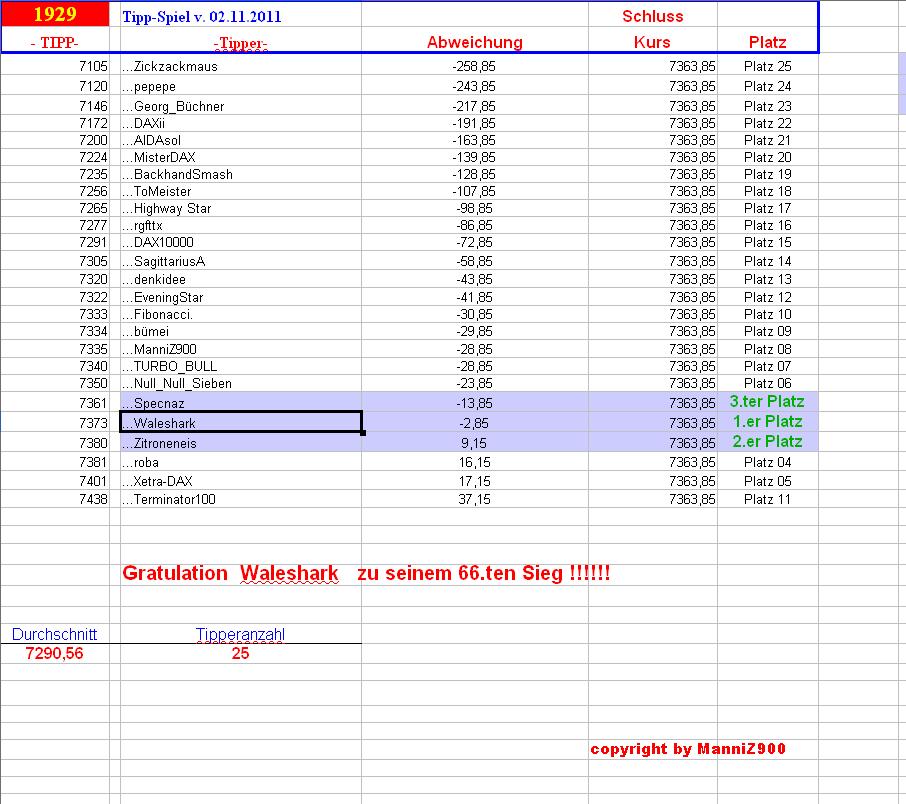
Task: Select the Platz 25 cell
Action: coord(767,66)
